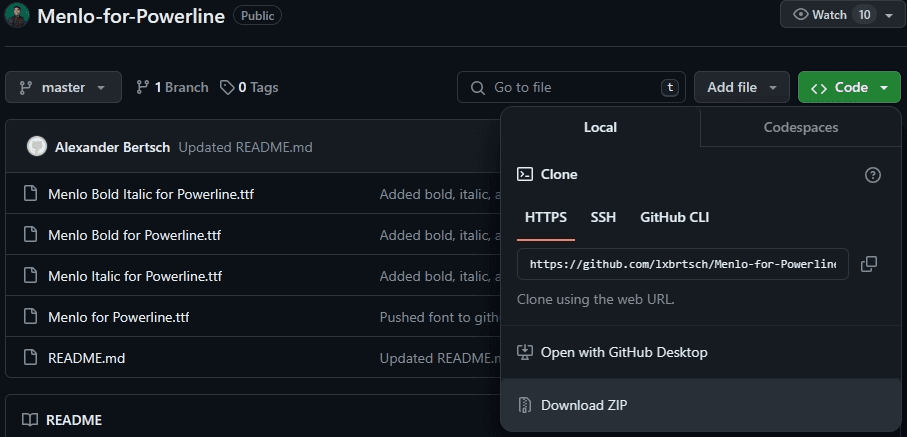907x437 pixels.
Task: Click the caret on the Code button
Action: (884, 88)
